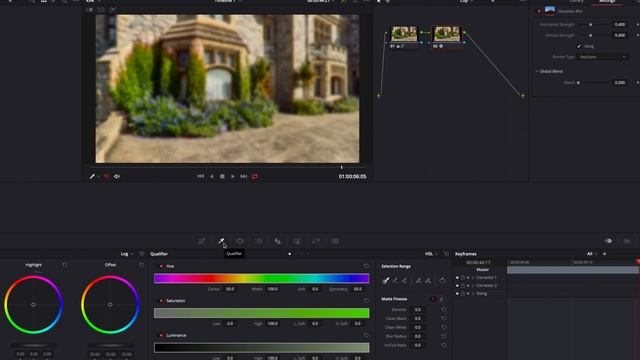Toggle loop playback in the viewer
The height and width of the screenshot is (360, 640).
pyautogui.click(x=255, y=176)
